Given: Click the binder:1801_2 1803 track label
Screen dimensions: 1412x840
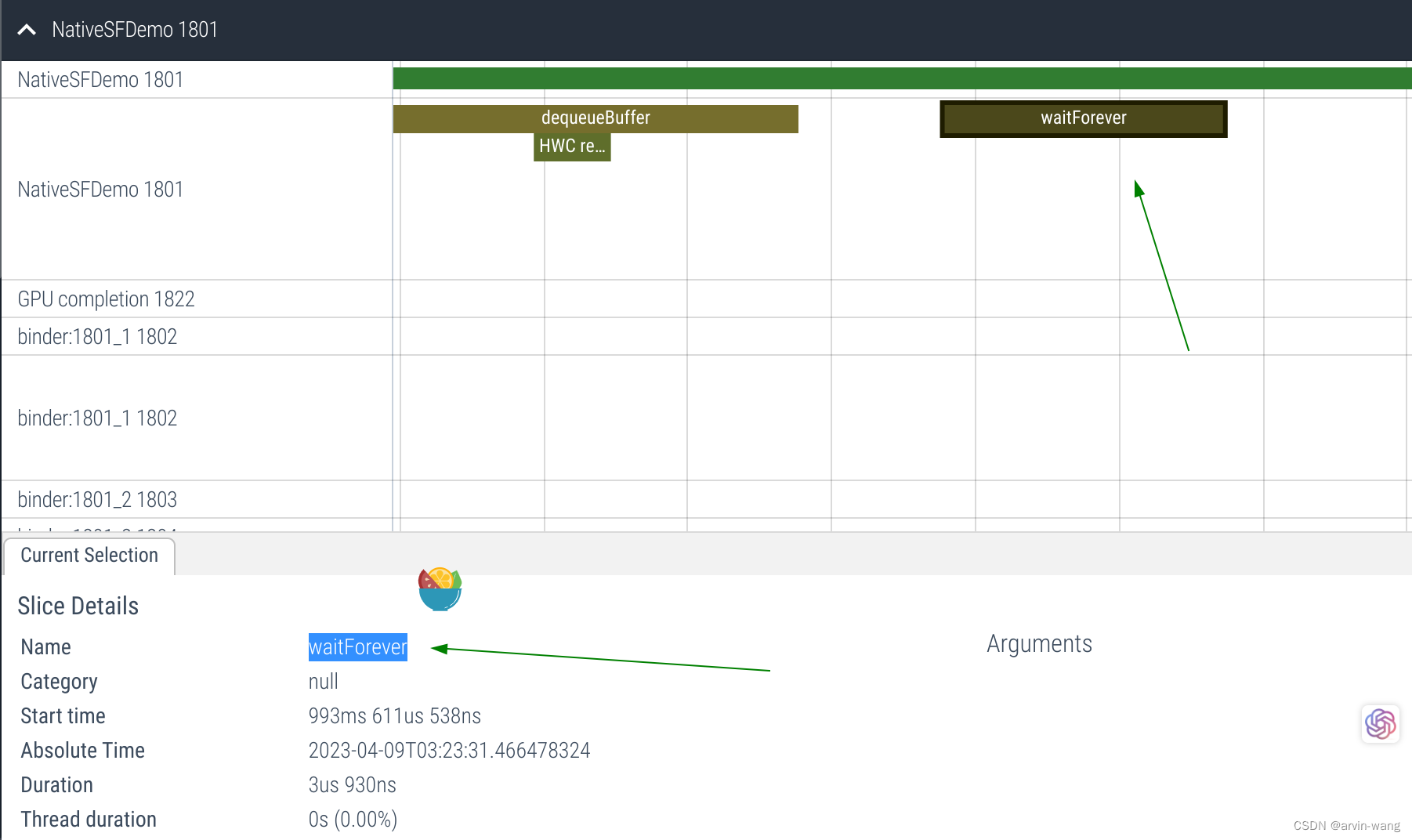Looking at the screenshot, I should (x=97, y=500).
